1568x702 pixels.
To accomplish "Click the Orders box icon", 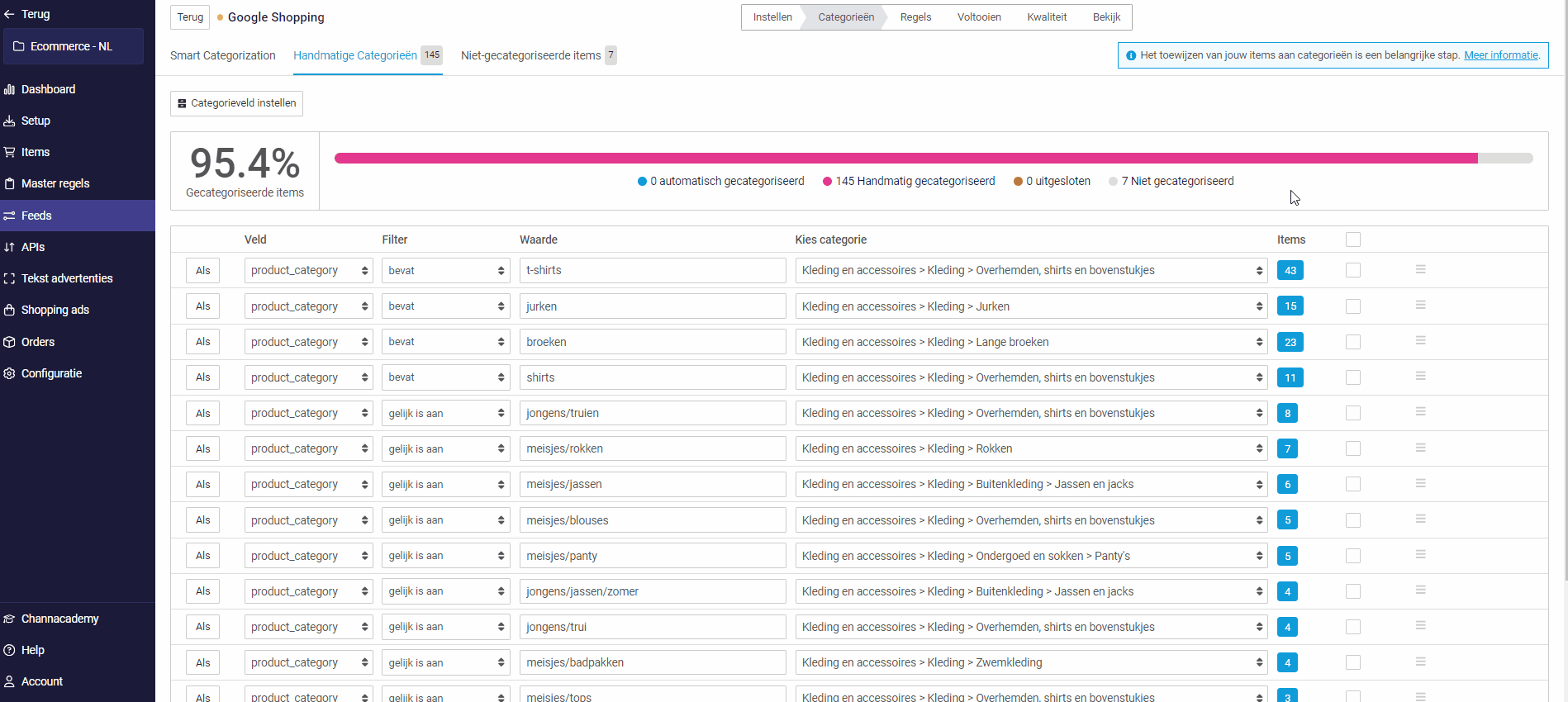I will coord(10,342).
